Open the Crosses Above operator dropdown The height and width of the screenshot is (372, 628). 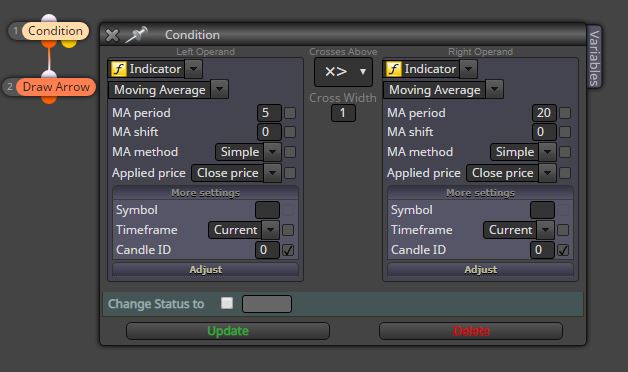tap(343, 72)
